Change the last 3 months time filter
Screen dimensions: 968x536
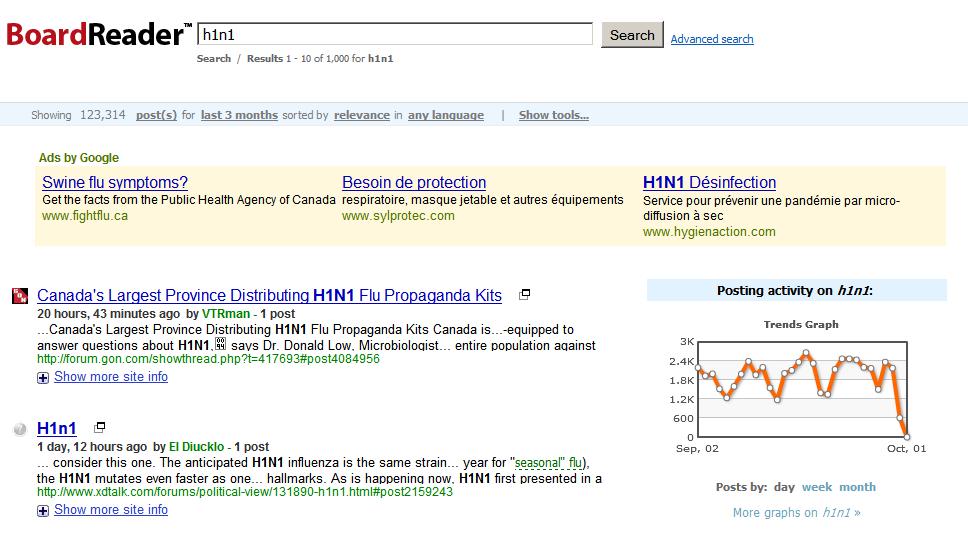(239, 115)
